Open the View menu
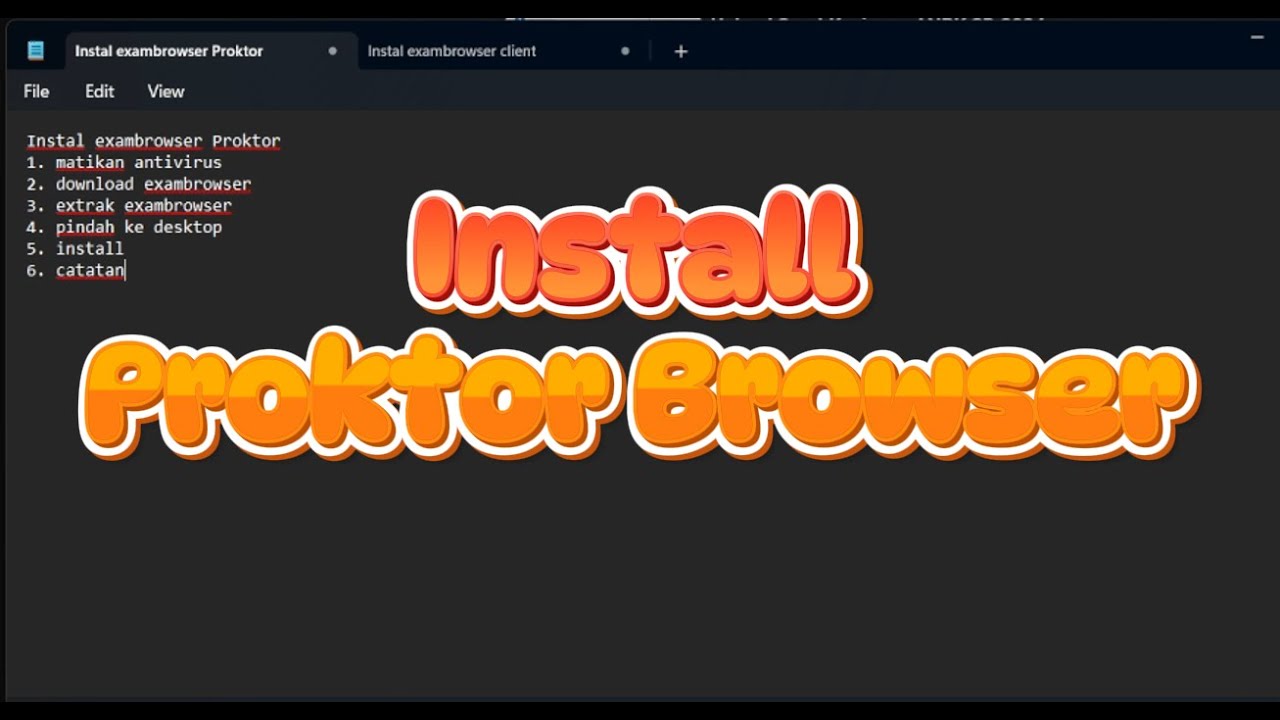Screen dimensions: 1280x720 (166, 91)
